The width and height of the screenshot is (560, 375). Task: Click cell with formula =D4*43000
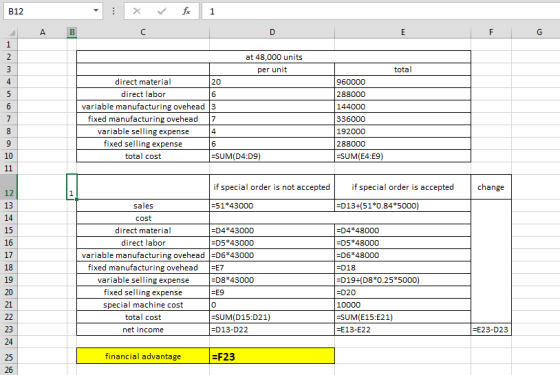pos(272,230)
